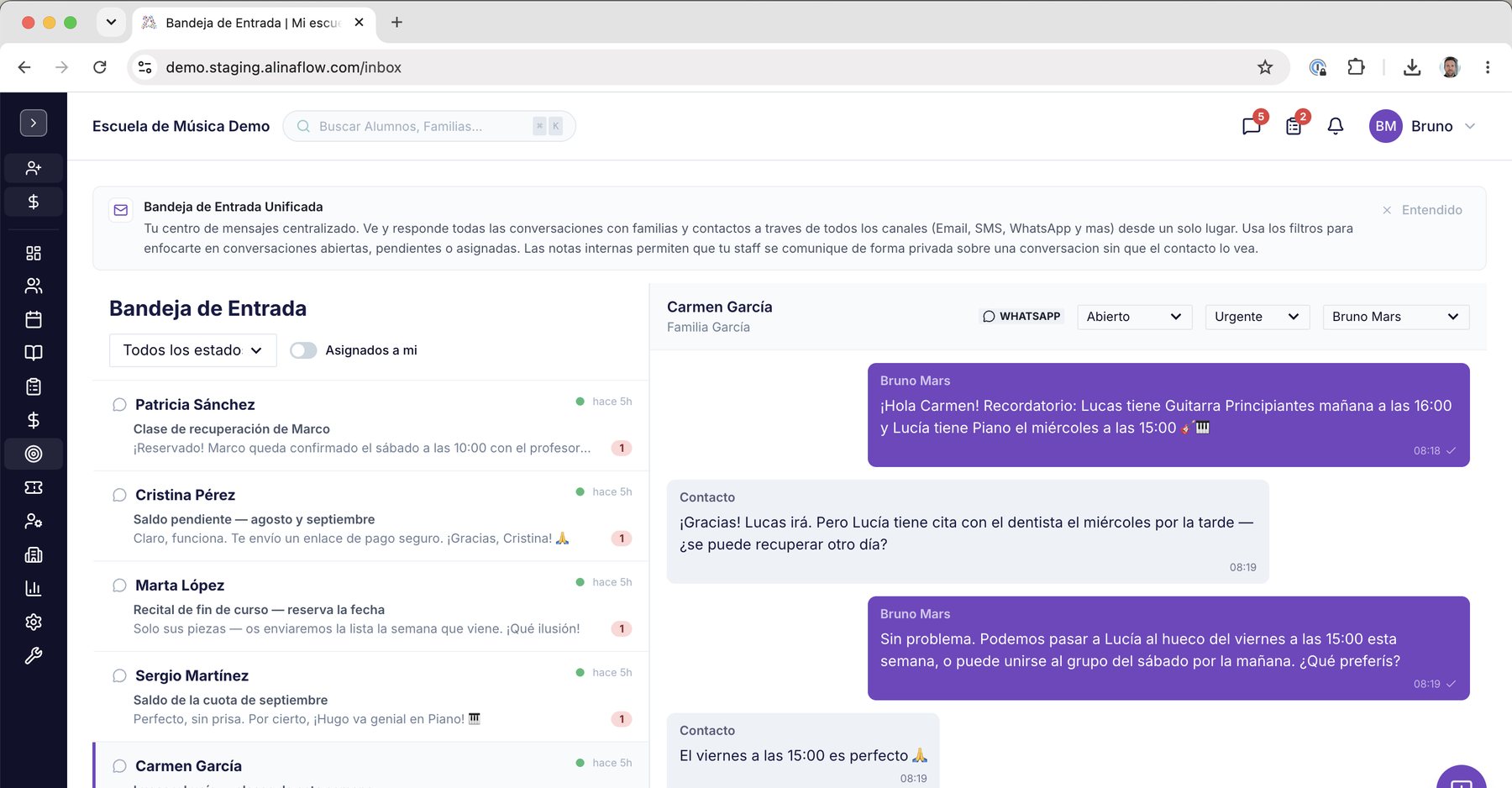The width and height of the screenshot is (1512, 788).
Task: Open the clipboard list sidebar icon
Action: click(x=34, y=386)
